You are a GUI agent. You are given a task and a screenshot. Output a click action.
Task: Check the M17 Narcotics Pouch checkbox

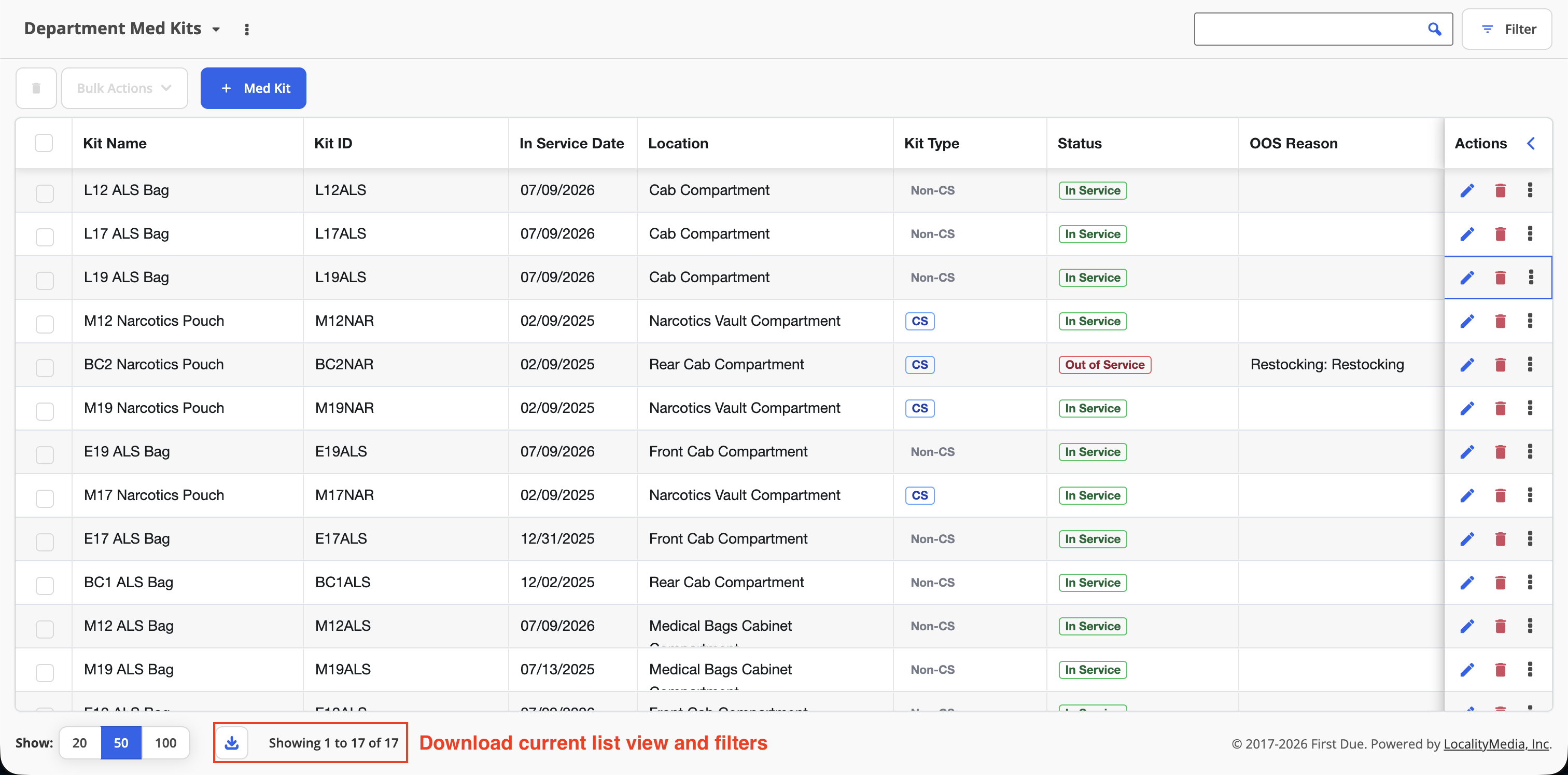tap(45, 499)
